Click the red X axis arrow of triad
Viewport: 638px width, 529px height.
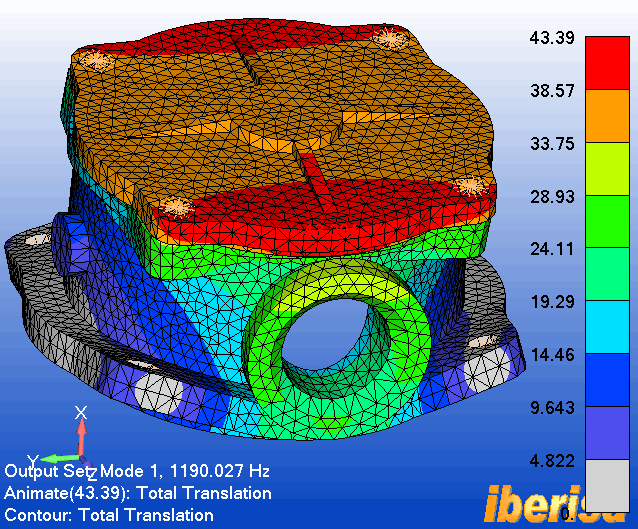(x=82, y=435)
